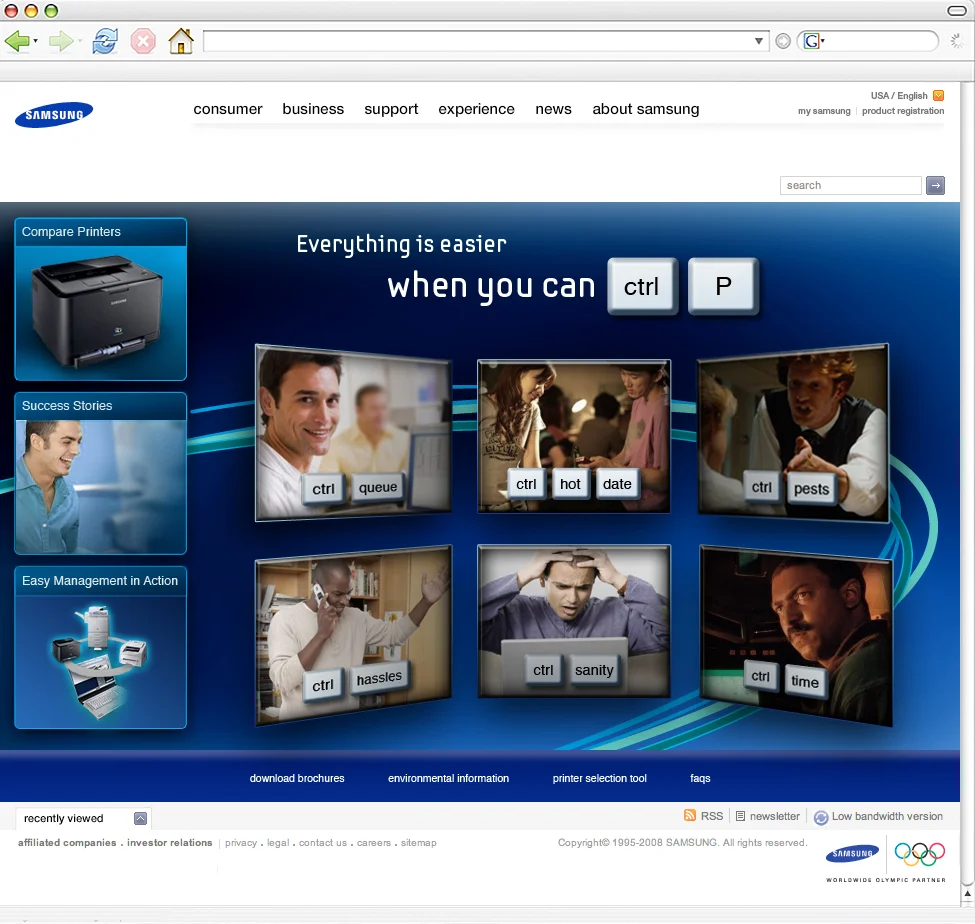975x924 pixels.
Task: Open the Compare Printers panel
Action: pos(101,299)
